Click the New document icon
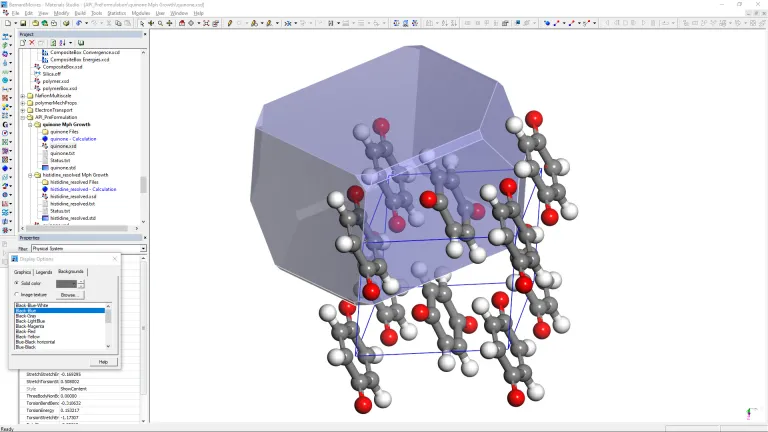 tap(7, 22)
